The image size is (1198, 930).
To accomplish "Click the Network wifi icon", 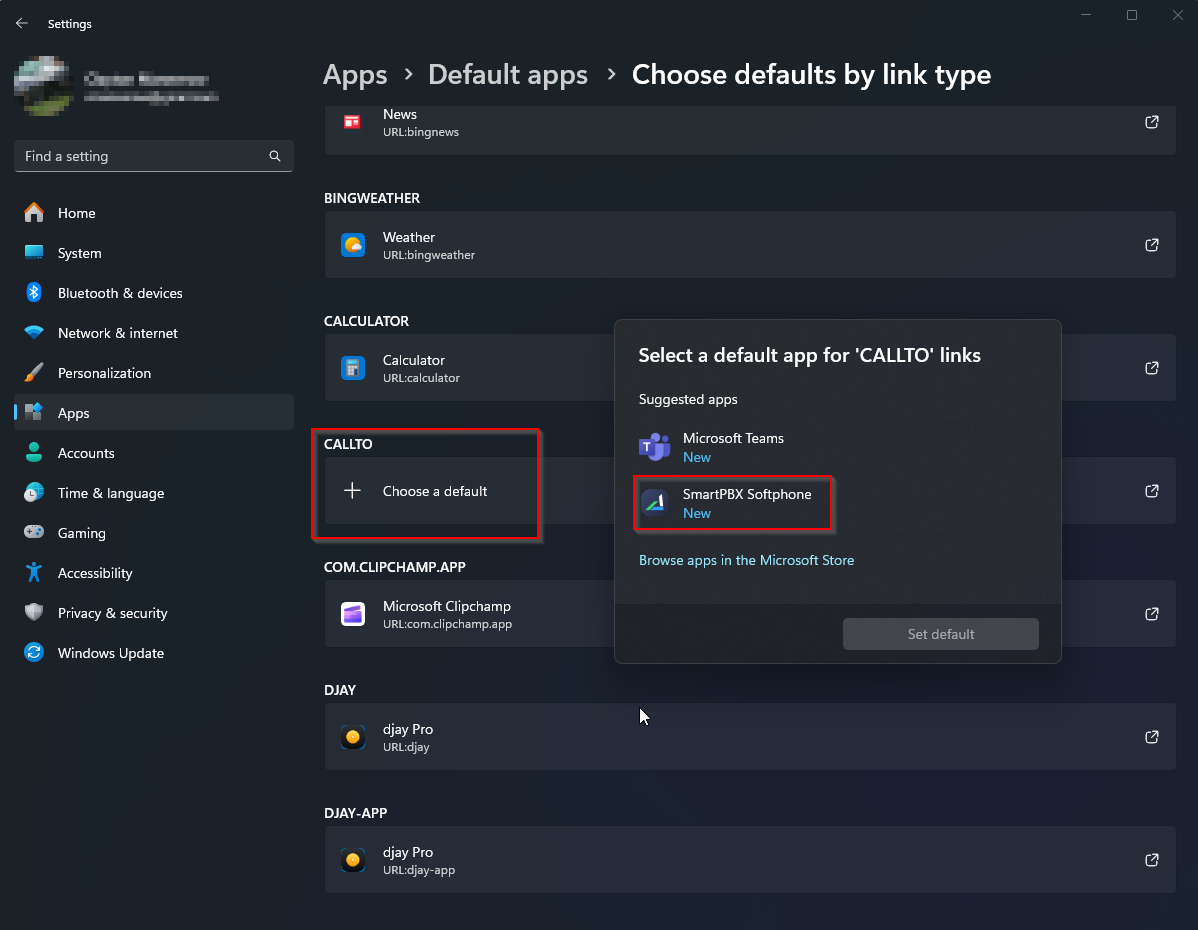I will point(34,332).
